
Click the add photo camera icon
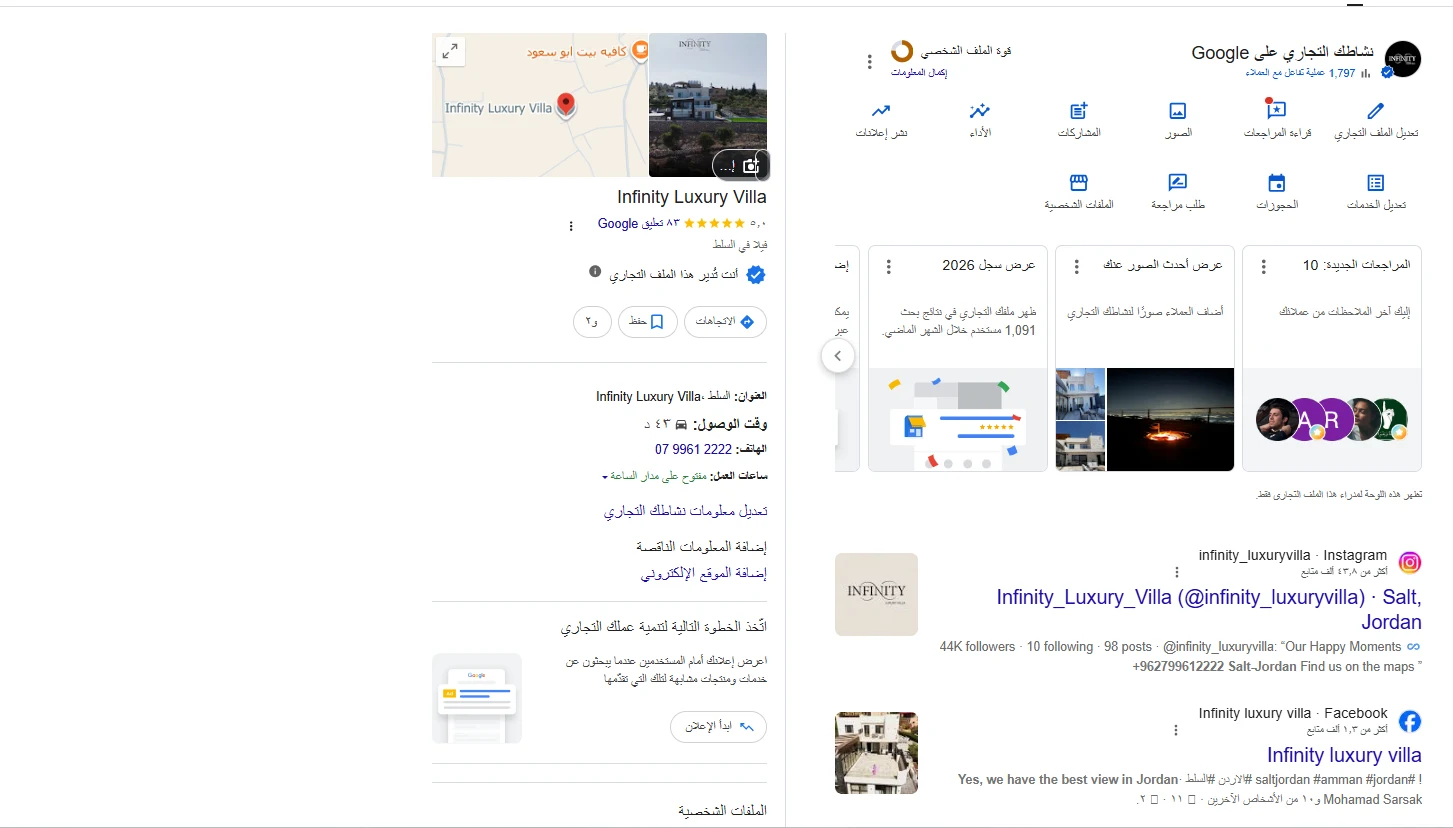pyautogui.click(x=751, y=166)
